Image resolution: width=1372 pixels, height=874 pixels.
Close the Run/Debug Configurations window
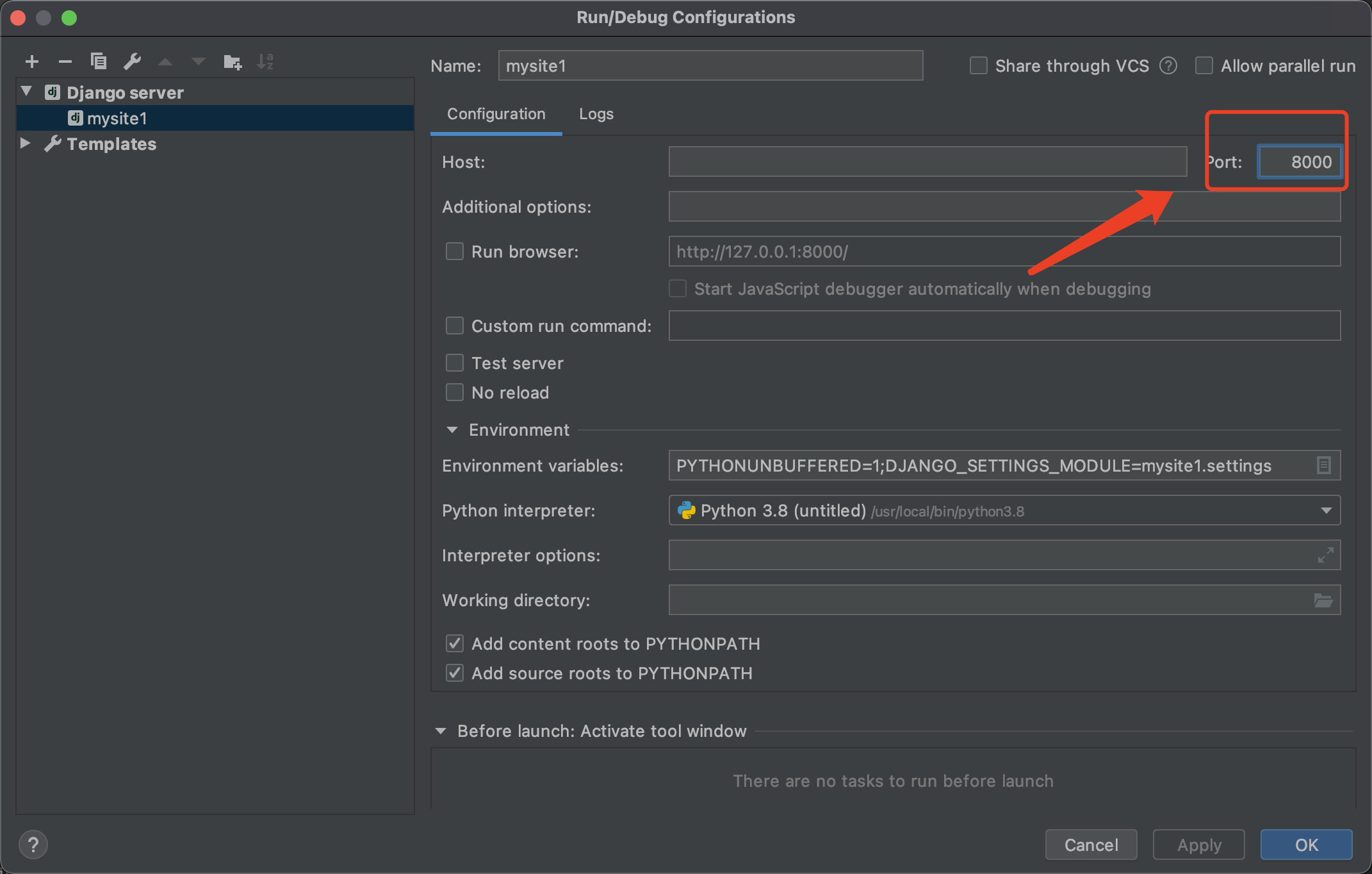[x=18, y=18]
